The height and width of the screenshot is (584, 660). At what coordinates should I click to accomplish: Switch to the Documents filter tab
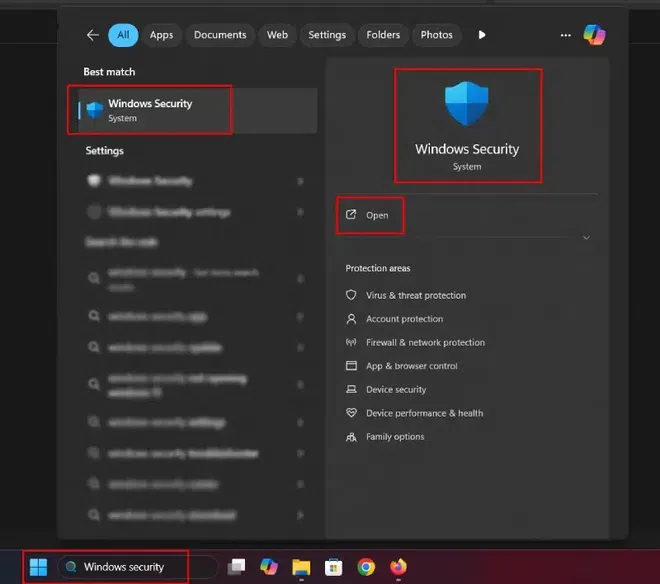(220, 35)
